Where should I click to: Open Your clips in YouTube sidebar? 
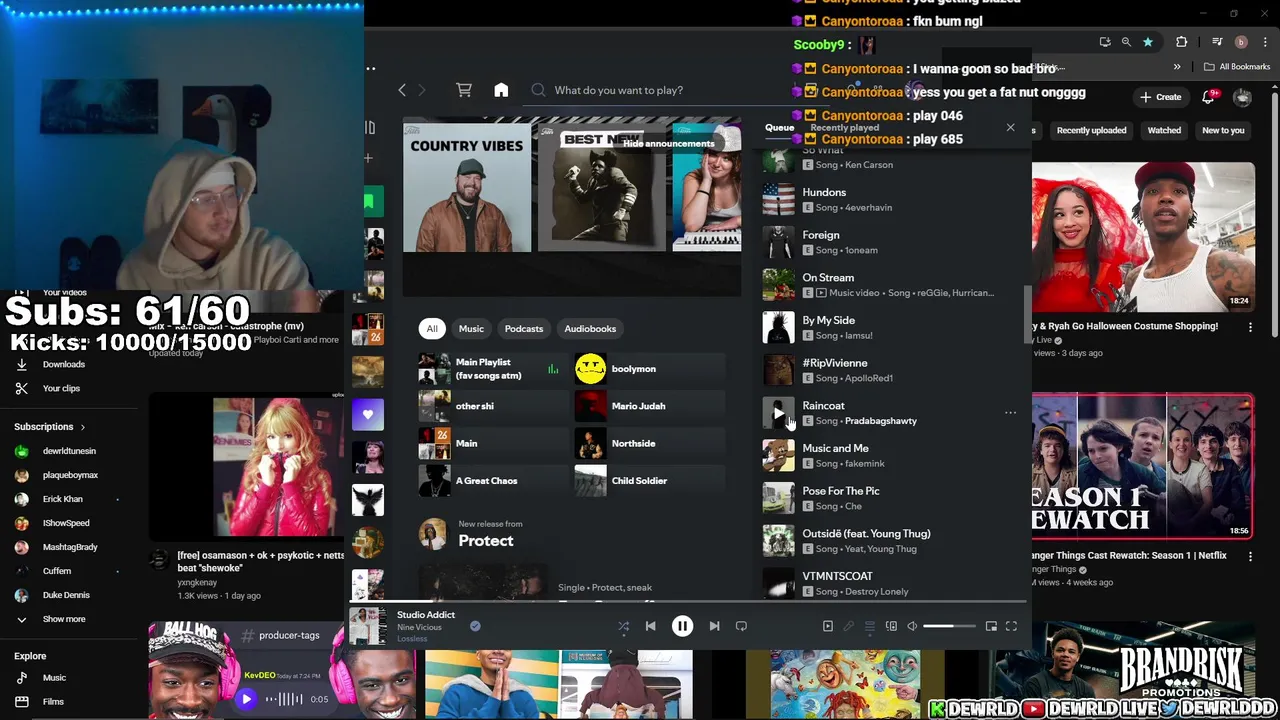pyautogui.click(x=61, y=388)
